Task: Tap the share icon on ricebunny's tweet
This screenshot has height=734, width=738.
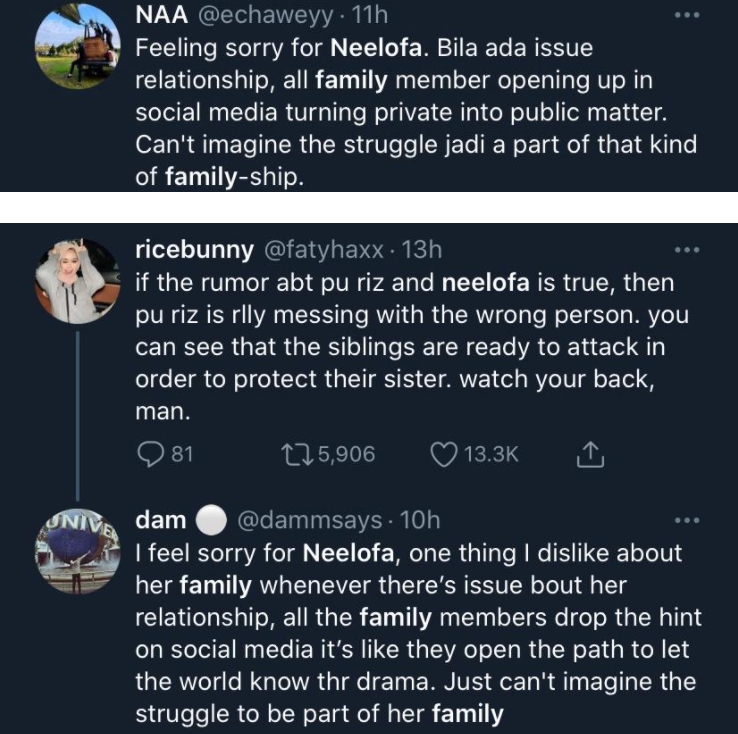Action: [590, 455]
